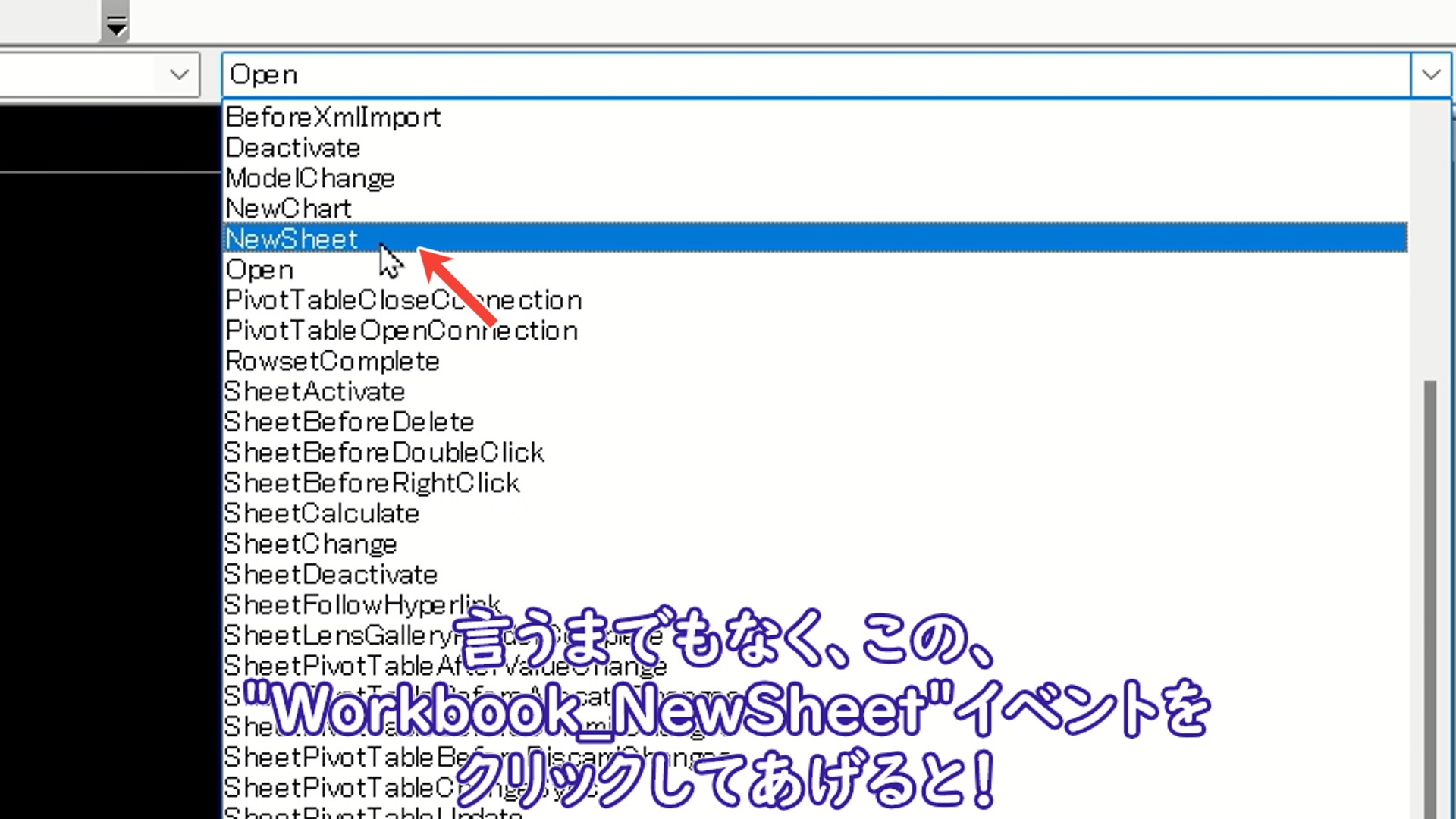Choose Deactivate from event list
The width and height of the screenshot is (1456, 819).
point(293,148)
